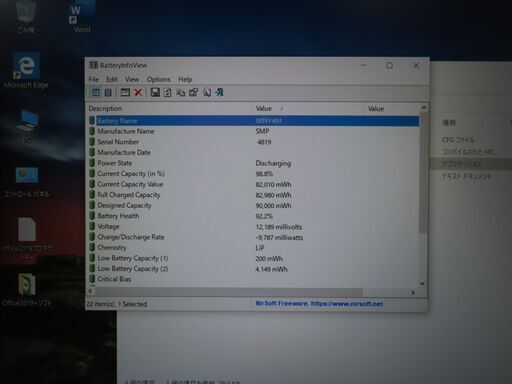Click the vertical scrollbar up arrow
Image resolution: width=512 pixels, height=384 pixels.
point(423,108)
